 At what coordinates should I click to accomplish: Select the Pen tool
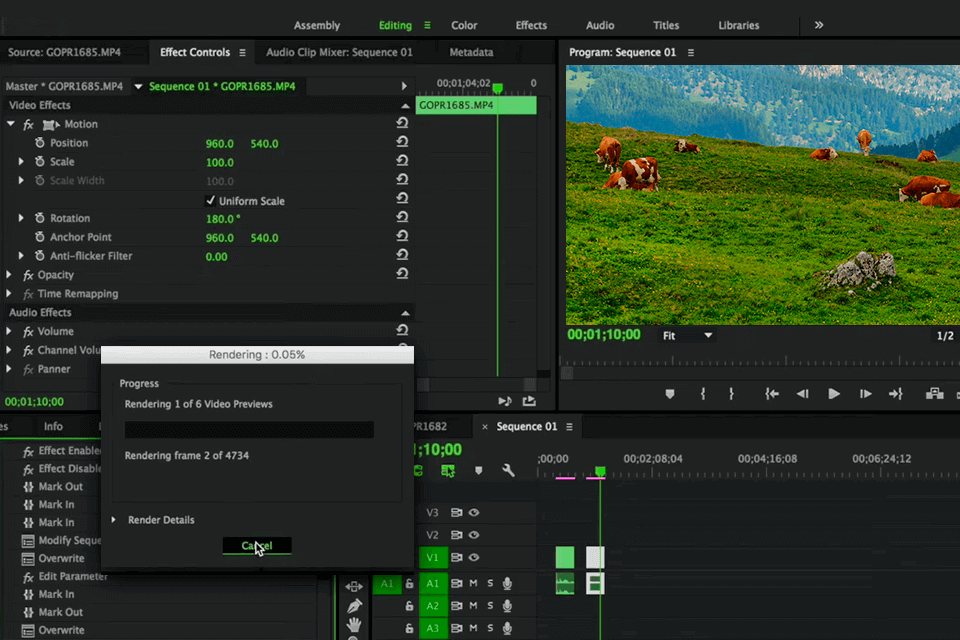point(354,606)
